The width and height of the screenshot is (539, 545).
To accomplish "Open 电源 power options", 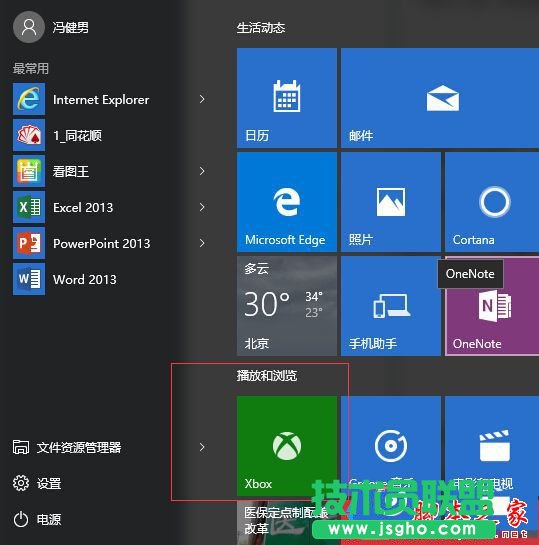I will pos(37,520).
